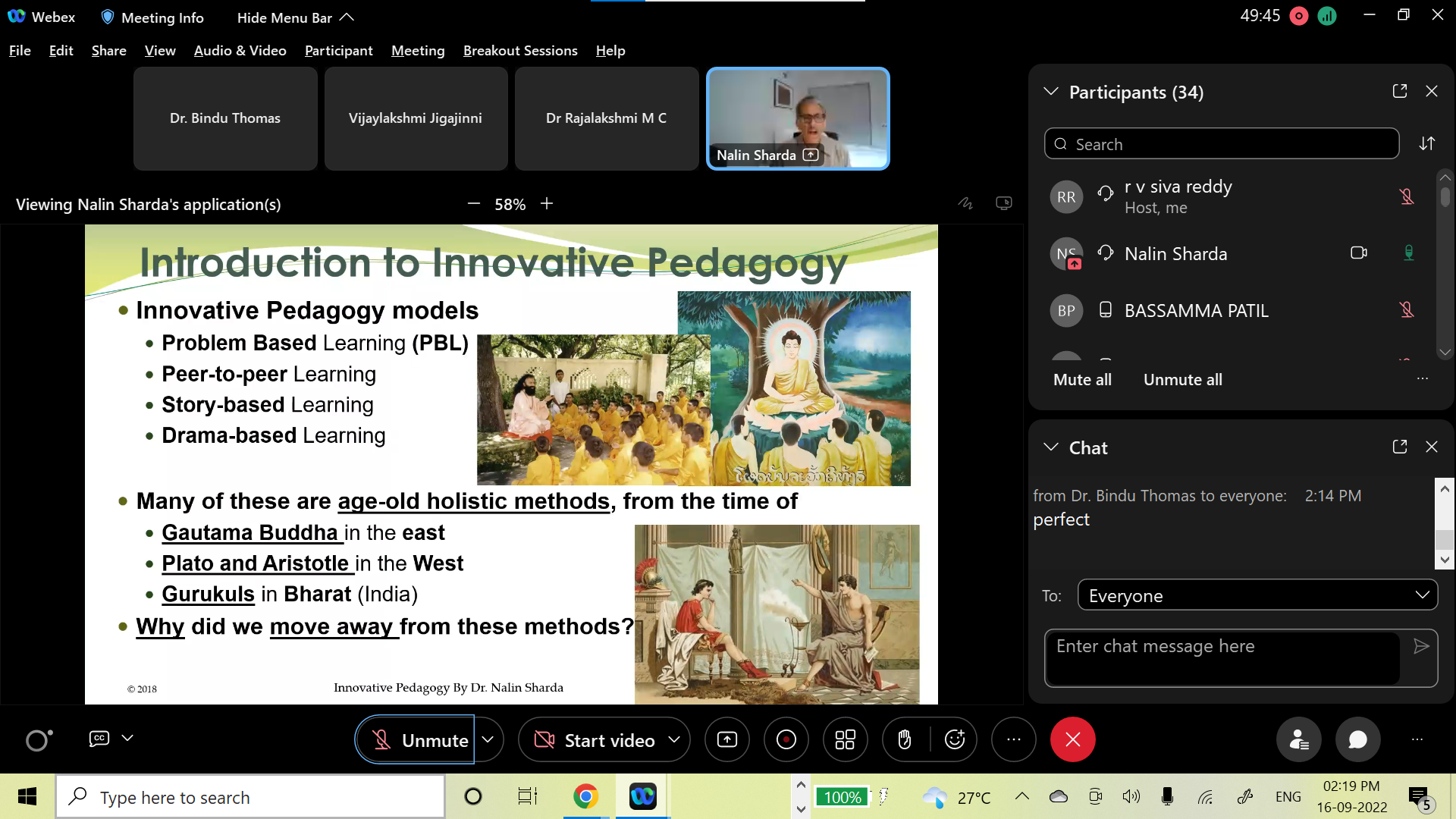Open the Breakout Sessions menu
Screen dimensions: 1456x819
[520, 51]
